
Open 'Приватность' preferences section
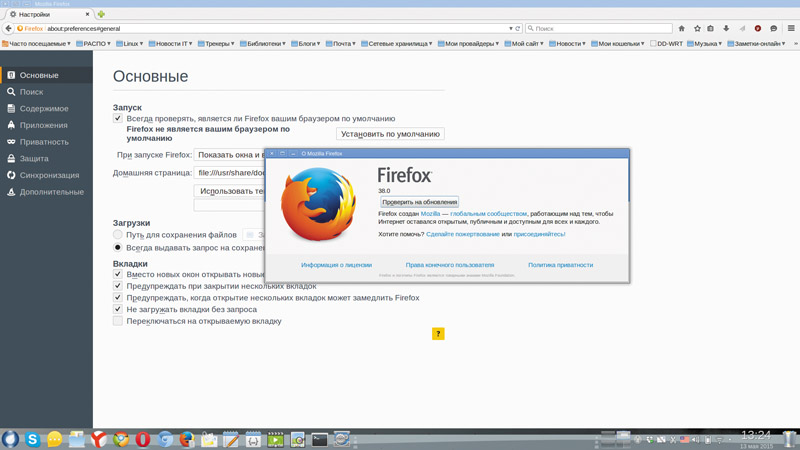coord(46,142)
